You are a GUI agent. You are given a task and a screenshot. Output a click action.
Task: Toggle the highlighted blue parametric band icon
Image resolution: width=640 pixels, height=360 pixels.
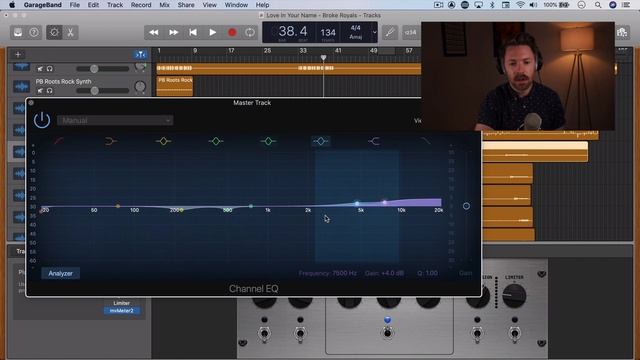pos(321,141)
